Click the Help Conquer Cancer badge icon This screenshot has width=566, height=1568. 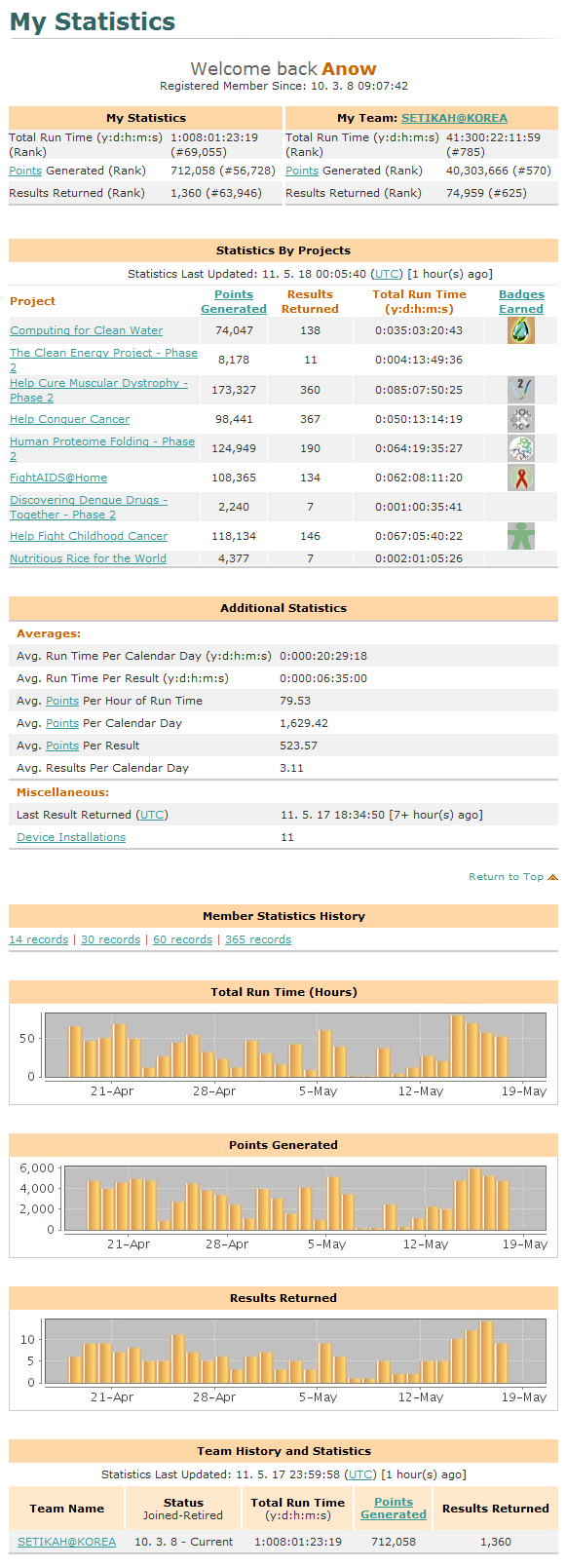click(x=521, y=419)
